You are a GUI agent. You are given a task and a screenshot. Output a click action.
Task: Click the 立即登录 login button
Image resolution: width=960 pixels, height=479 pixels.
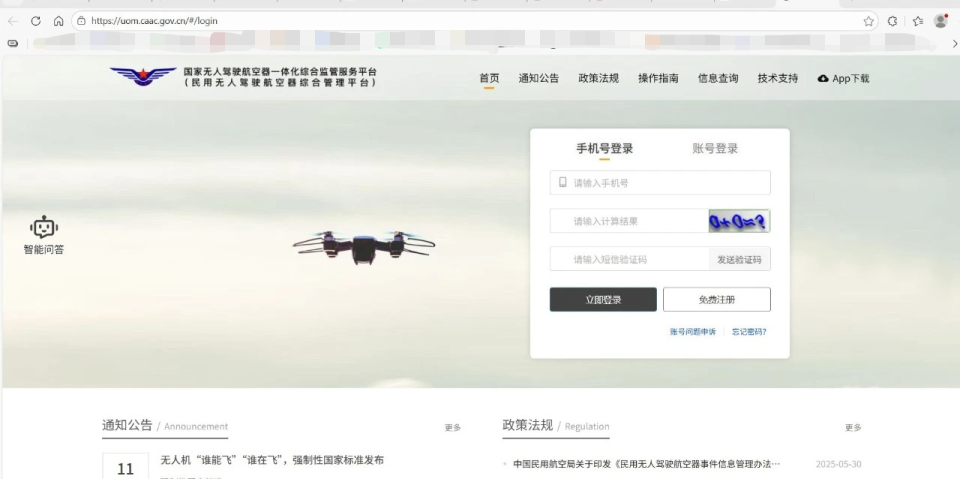point(603,300)
